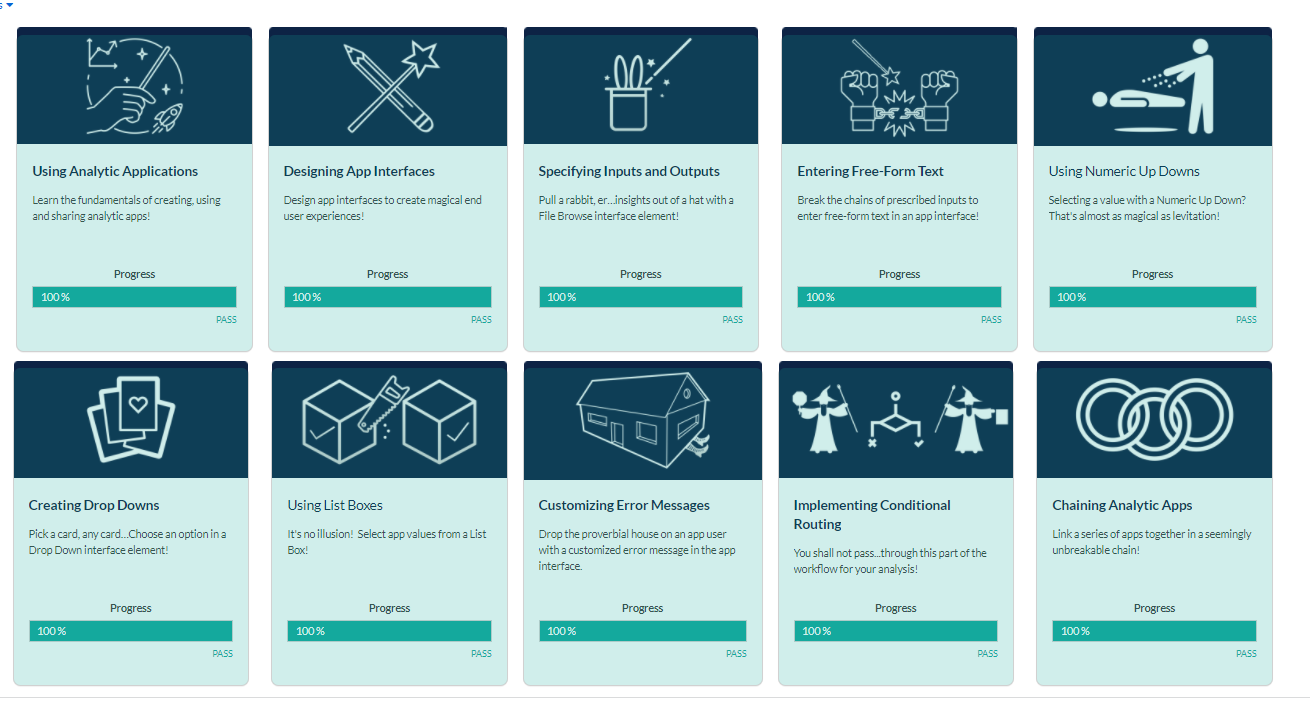Screen dimensions: 1310x707
Task: Click the 100% progress bar for Using Numeric Up Downs
Action: (x=1152, y=296)
